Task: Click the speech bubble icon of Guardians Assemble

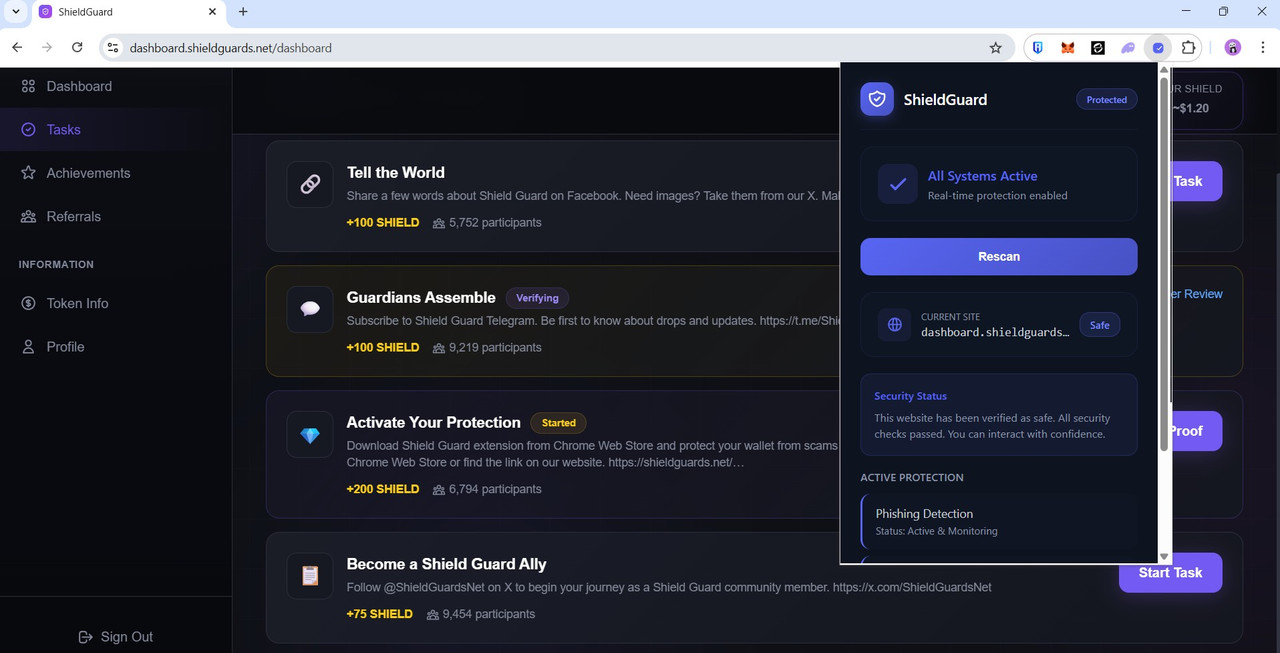Action: (x=310, y=309)
